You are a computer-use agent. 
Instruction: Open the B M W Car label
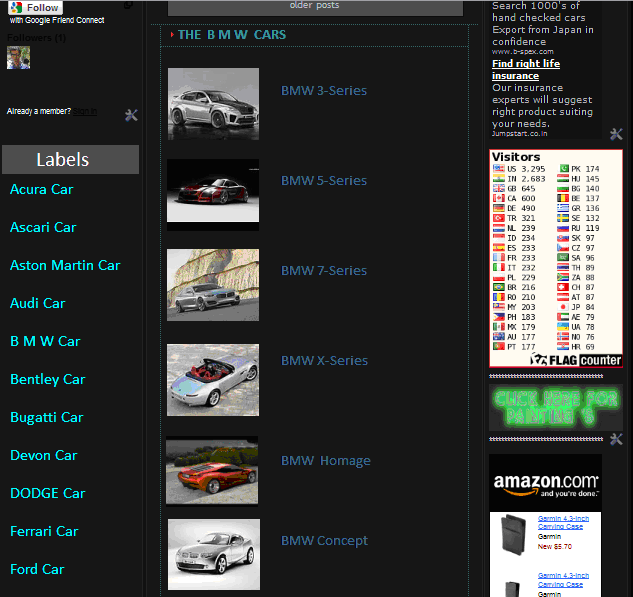click(45, 341)
